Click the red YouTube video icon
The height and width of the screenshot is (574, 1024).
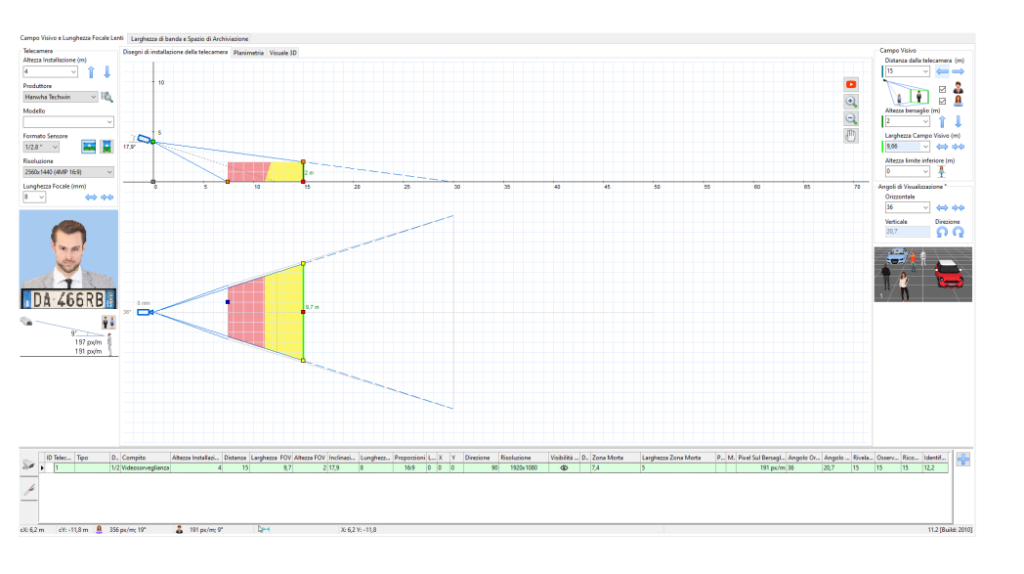[x=851, y=85]
